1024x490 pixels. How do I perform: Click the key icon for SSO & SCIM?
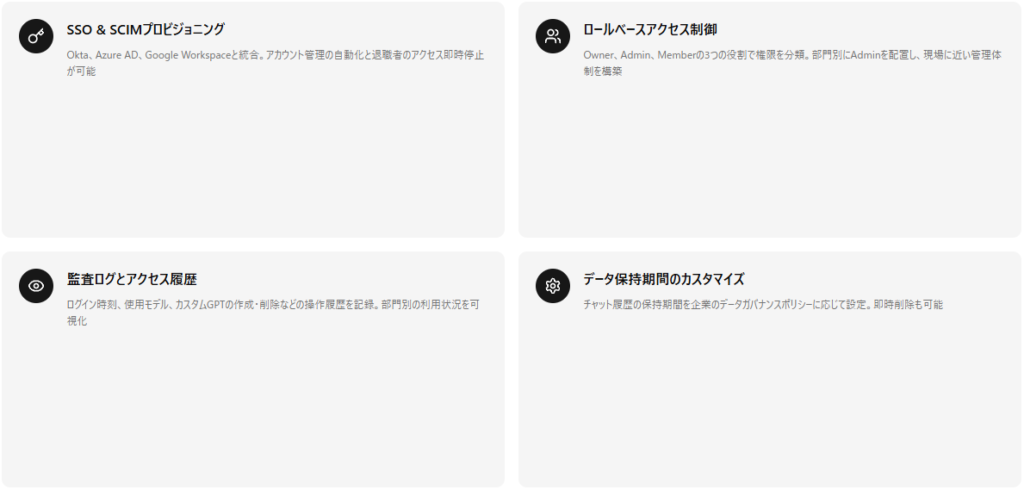tap(36, 37)
